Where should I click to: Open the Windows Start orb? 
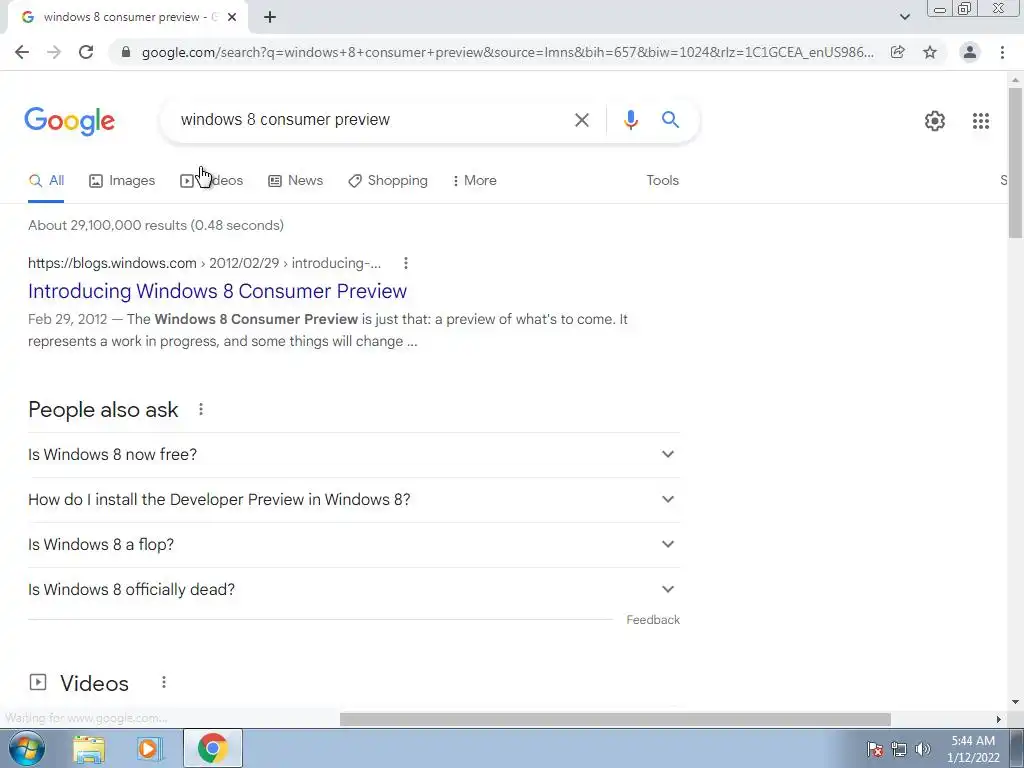click(26, 748)
